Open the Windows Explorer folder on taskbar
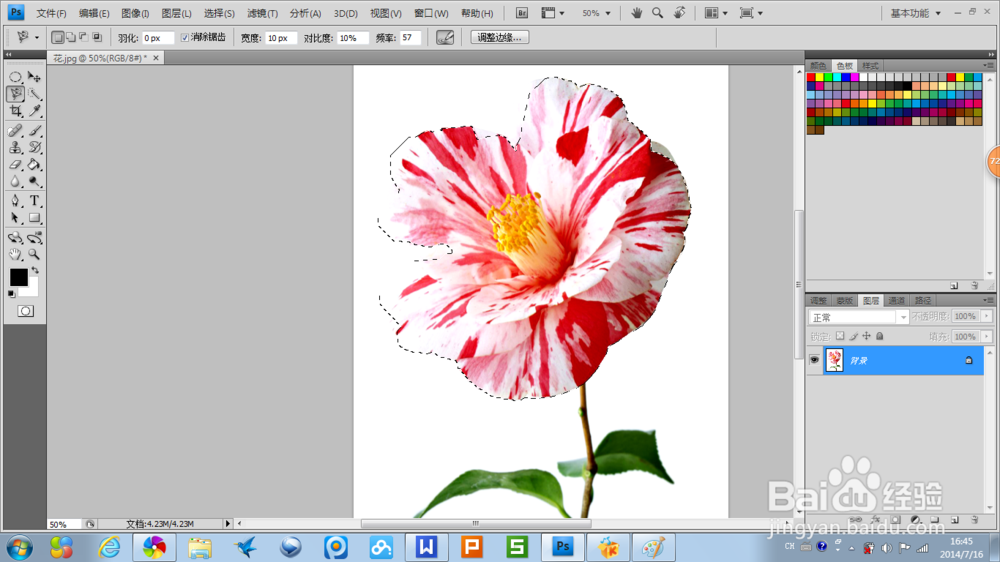This screenshot has width=1000, height=562. click(x=200, y=547)
